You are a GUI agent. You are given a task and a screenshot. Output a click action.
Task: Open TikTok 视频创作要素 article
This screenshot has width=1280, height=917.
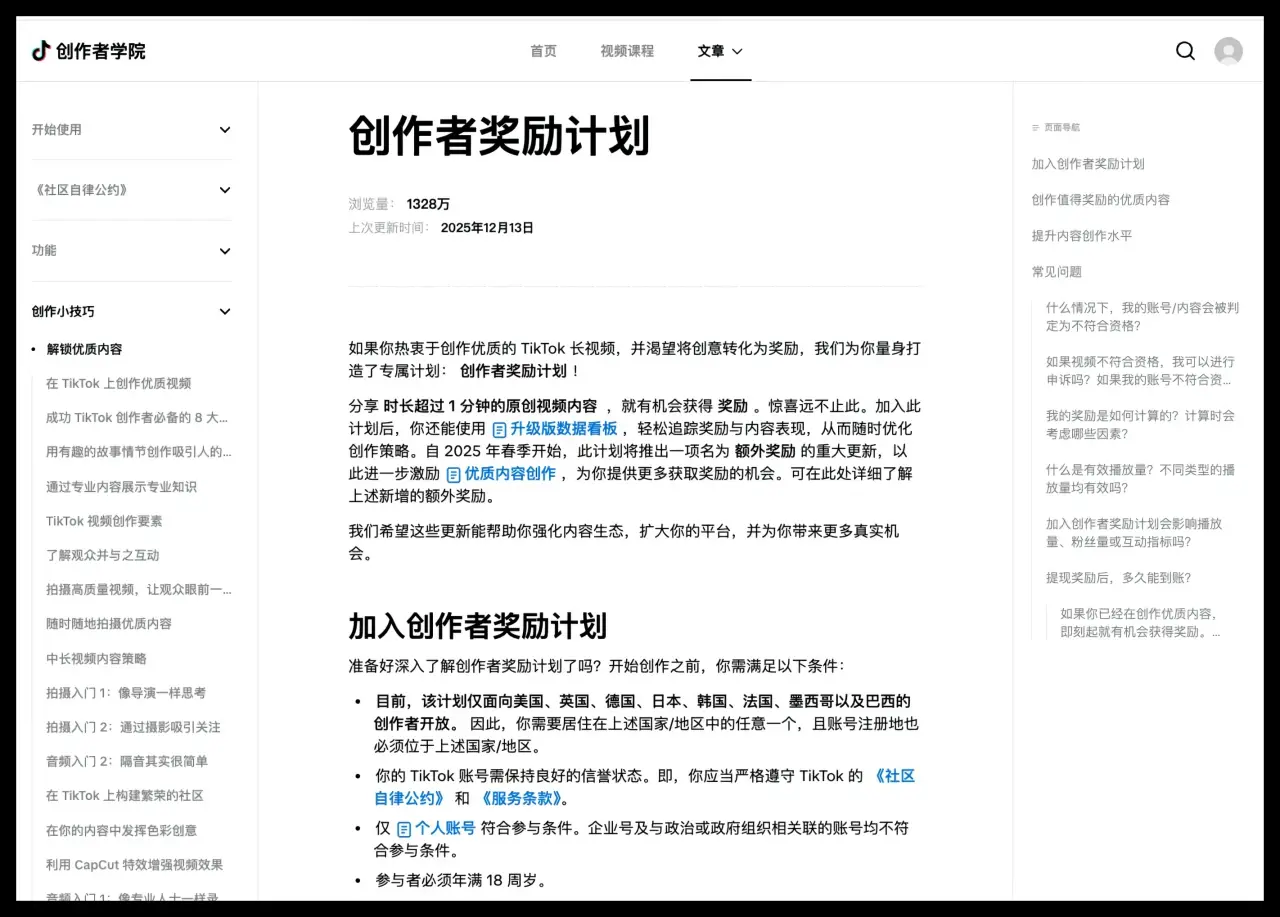[104, 521]
